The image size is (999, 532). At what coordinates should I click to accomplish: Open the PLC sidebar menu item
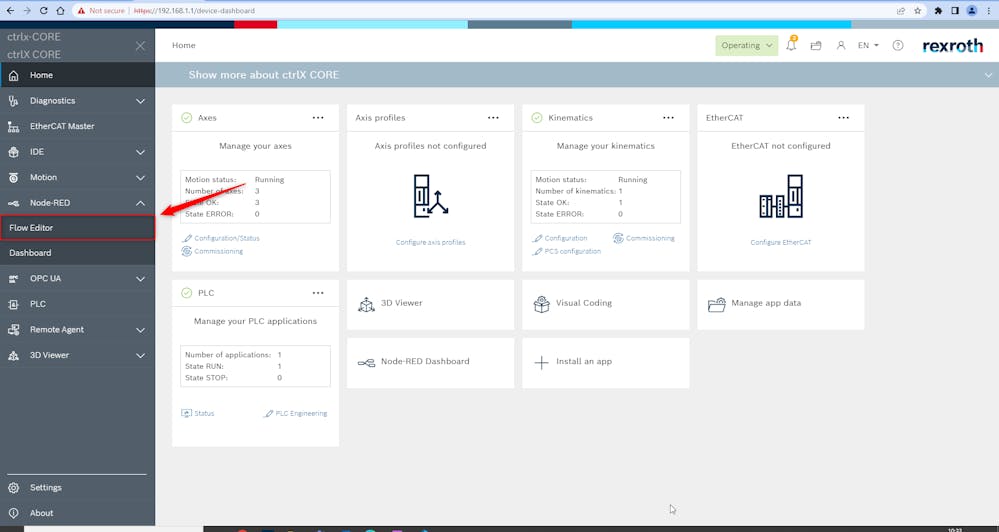(x=77, y=304)
